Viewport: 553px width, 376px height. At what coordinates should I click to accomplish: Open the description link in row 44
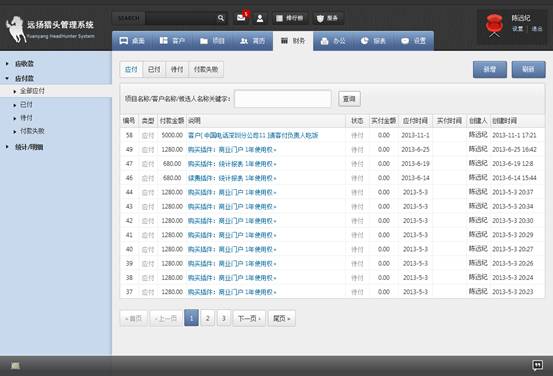coord(232,192)
